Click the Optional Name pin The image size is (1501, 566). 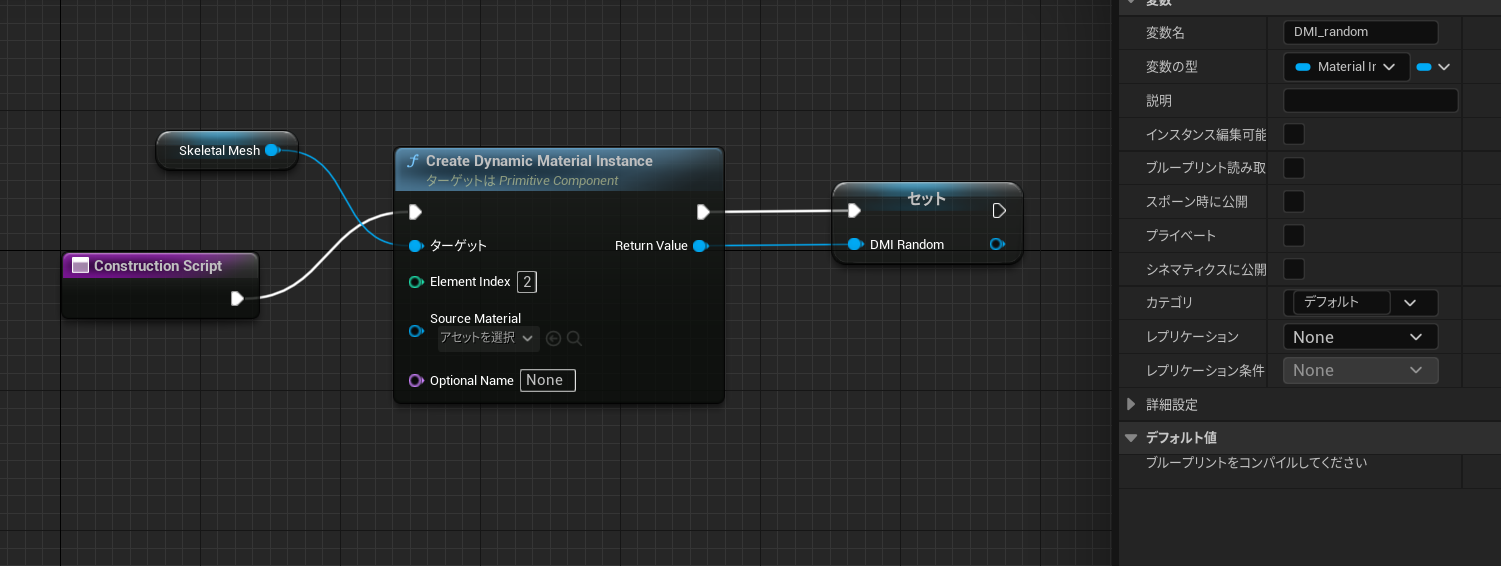pos(416,380)
